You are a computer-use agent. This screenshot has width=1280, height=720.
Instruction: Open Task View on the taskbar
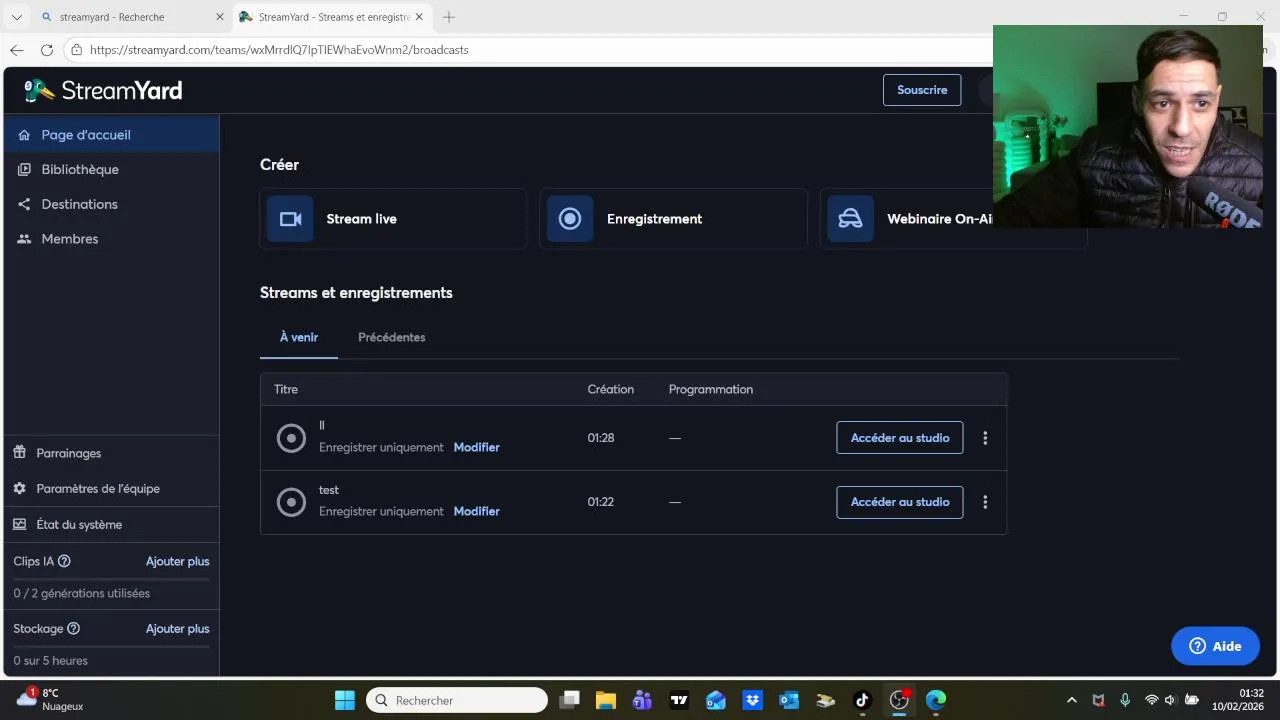(x=569, y=700)
